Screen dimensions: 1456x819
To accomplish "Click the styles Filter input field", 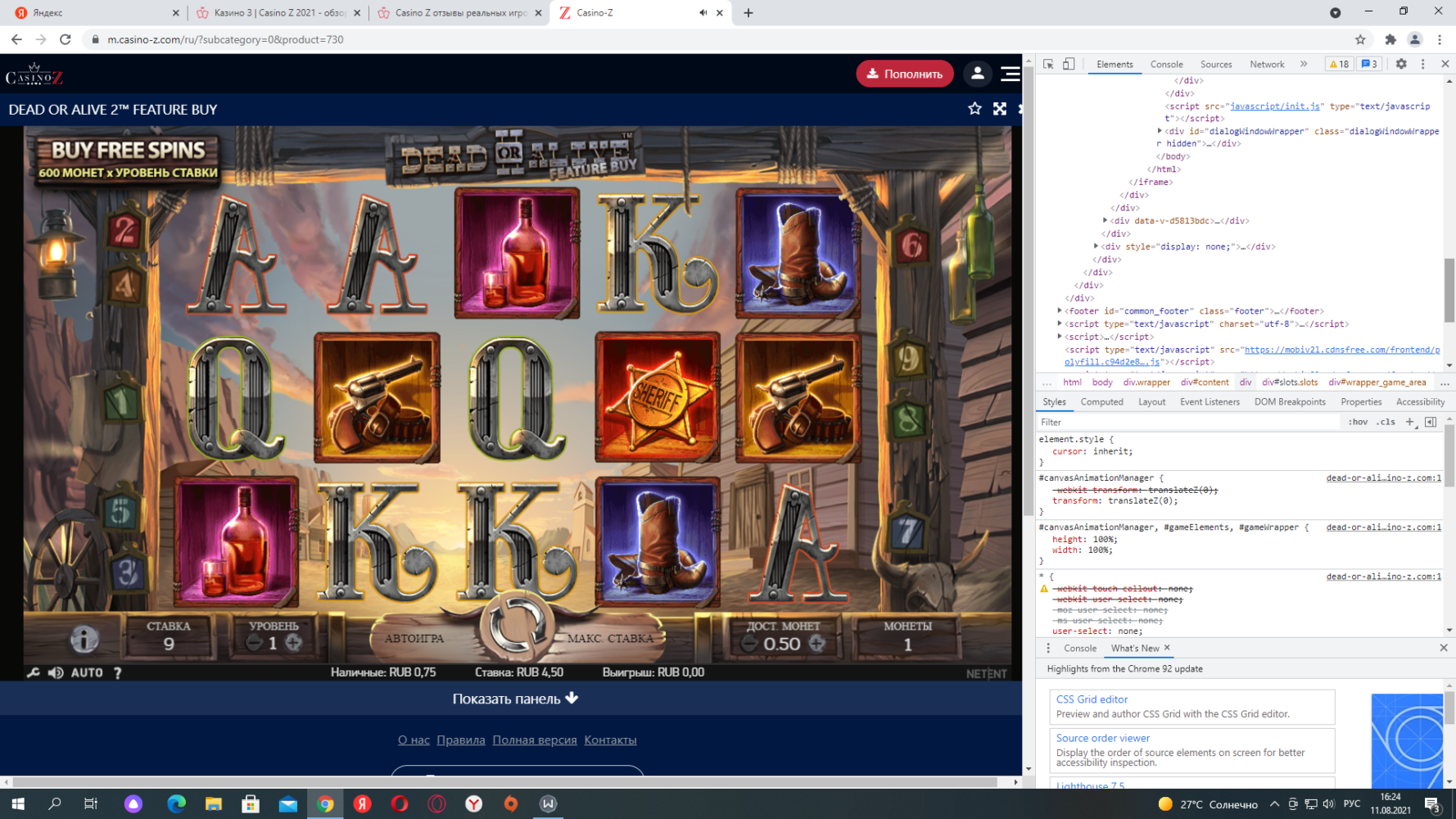I will [1187, 422].
